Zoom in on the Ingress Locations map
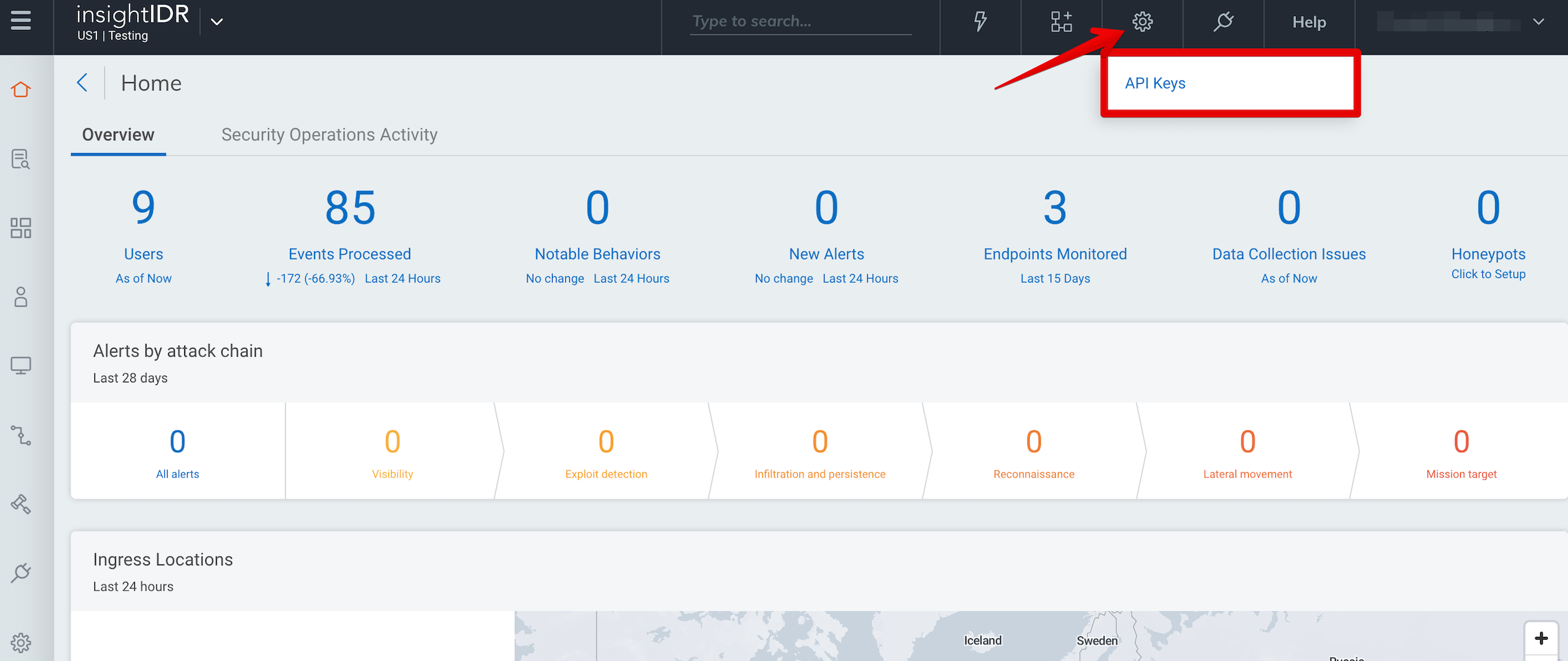This screenshot has height=661, width=1568. (1541, 638)
